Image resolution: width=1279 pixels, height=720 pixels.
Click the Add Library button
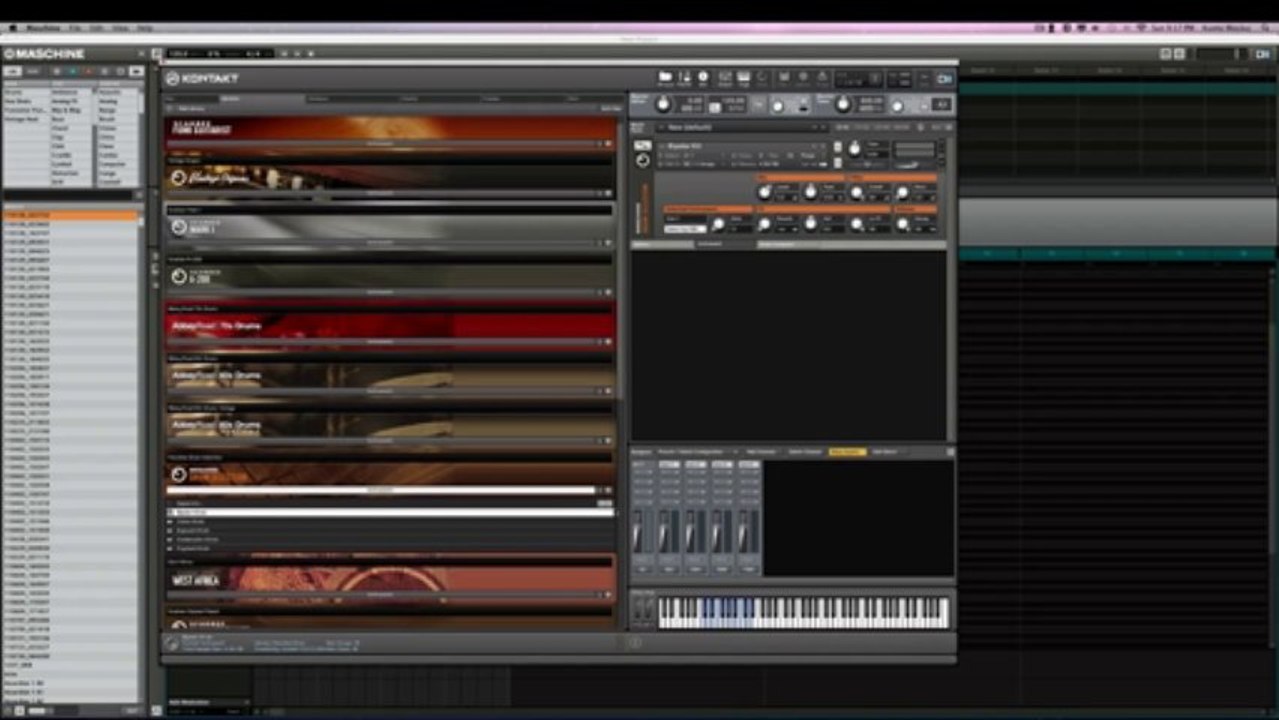pyautogui.click(x=610, y=108)
